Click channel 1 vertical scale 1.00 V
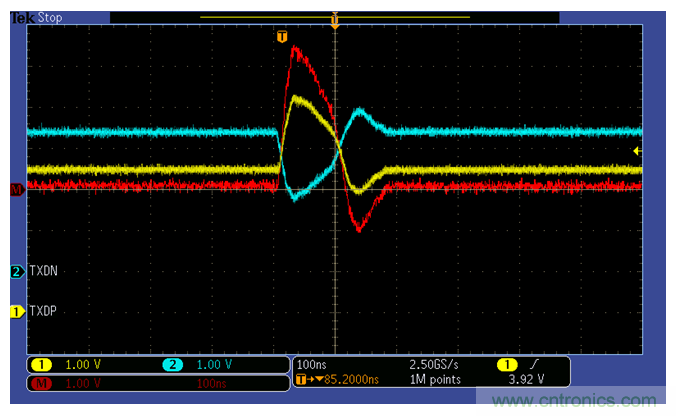This screenshot has width=676, height=416. [85, 364]
